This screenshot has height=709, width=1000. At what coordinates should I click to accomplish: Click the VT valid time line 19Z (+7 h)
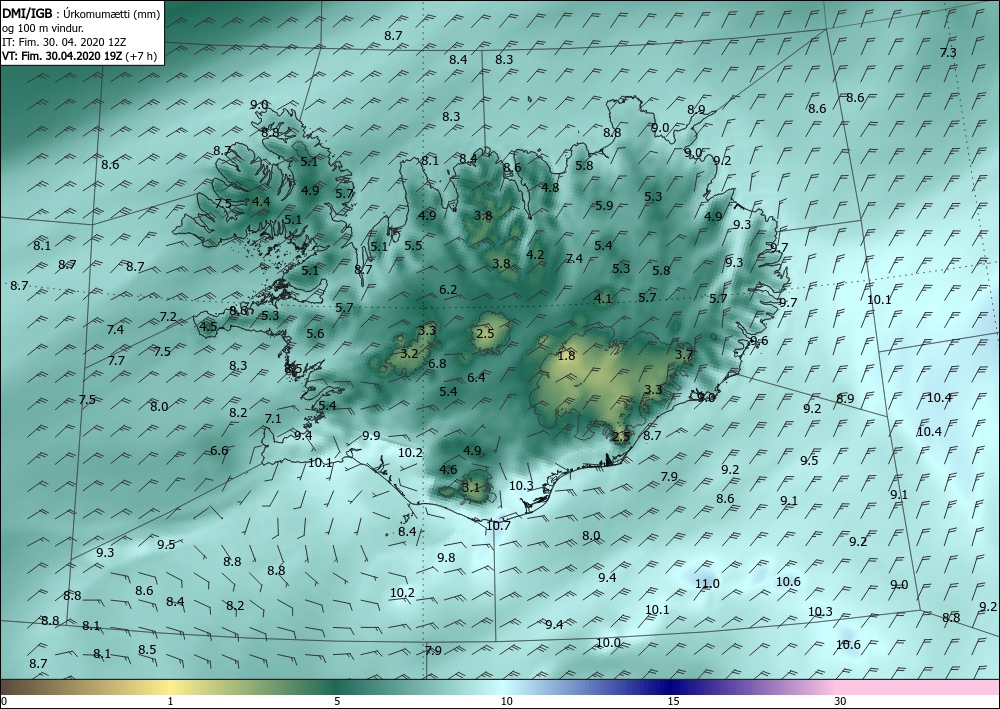click(x=80, y=55)
